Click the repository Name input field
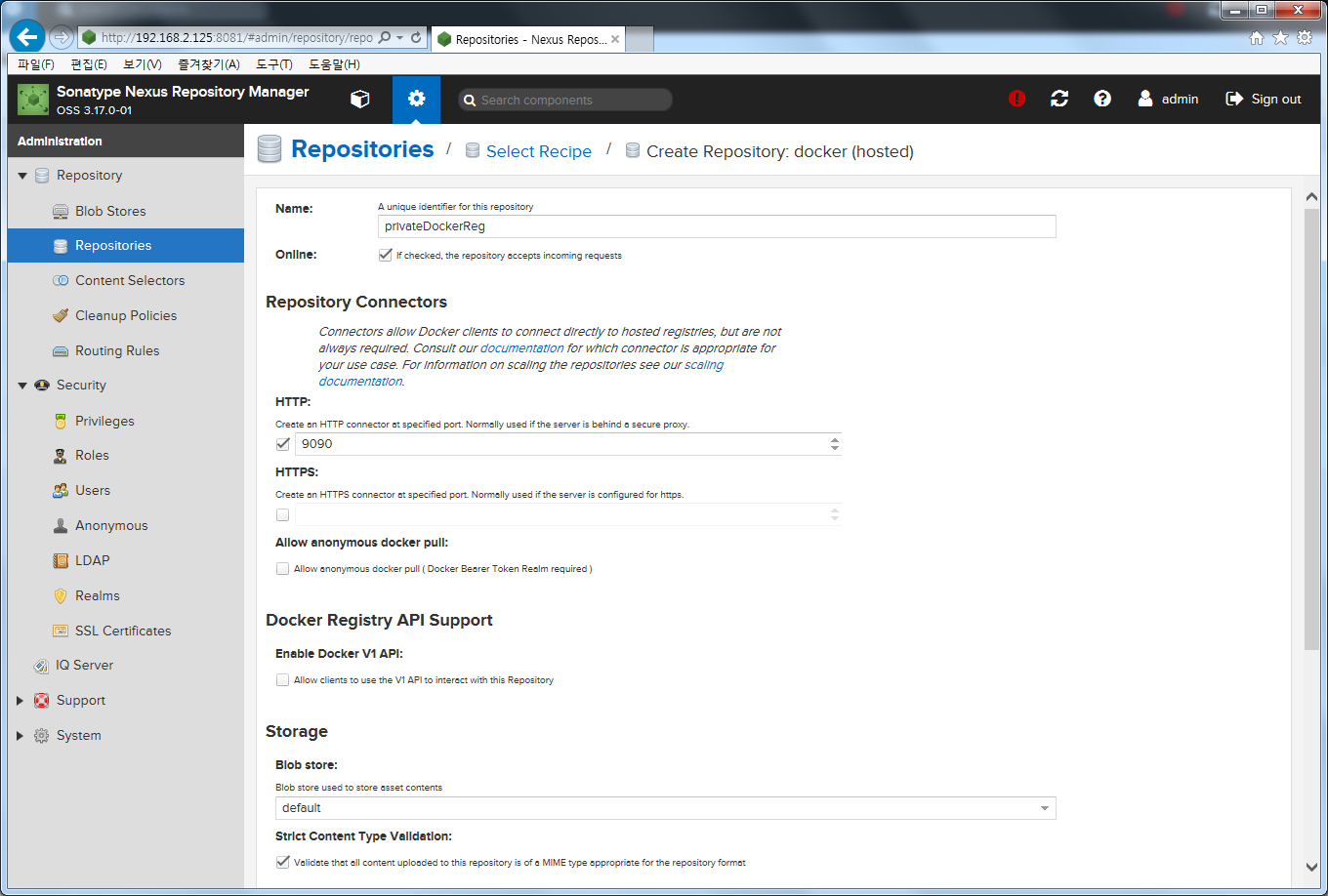1328x896 pixels. tap(717, 226)
